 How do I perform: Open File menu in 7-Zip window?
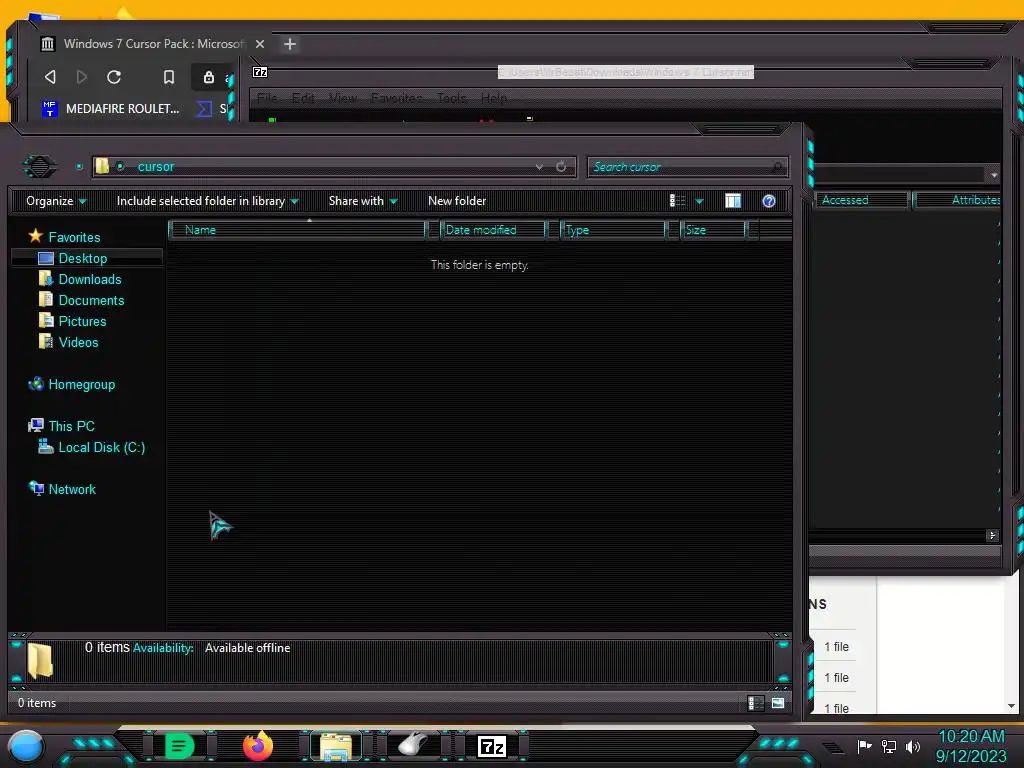click(x=266, y=98)
